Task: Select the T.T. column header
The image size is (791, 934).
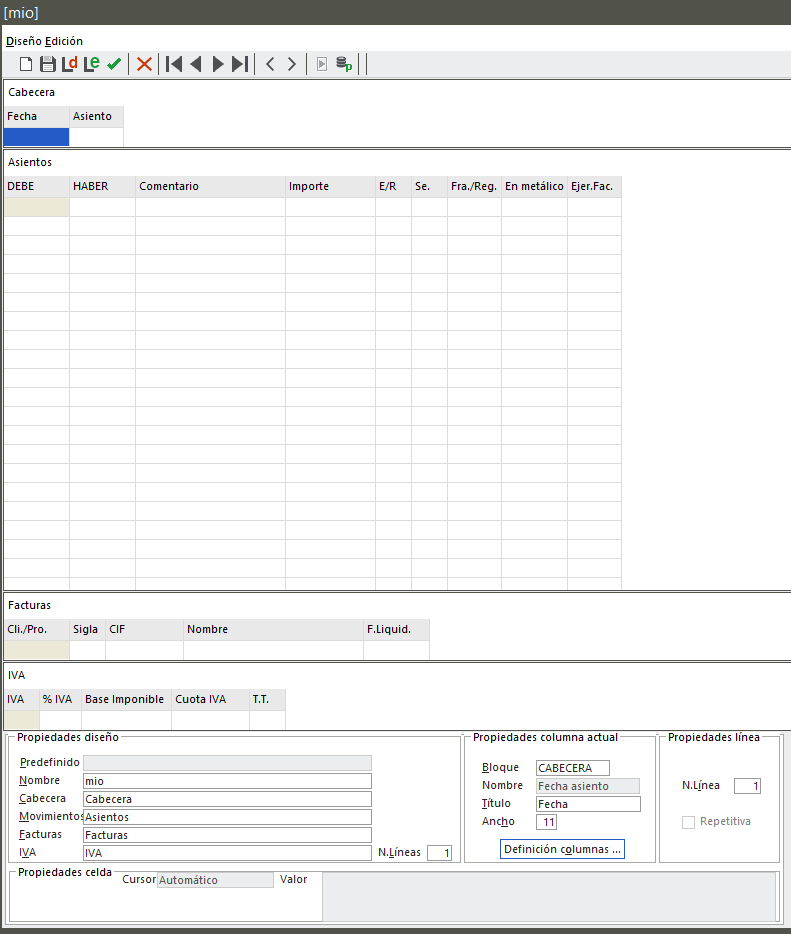Action: click(267, 699)
